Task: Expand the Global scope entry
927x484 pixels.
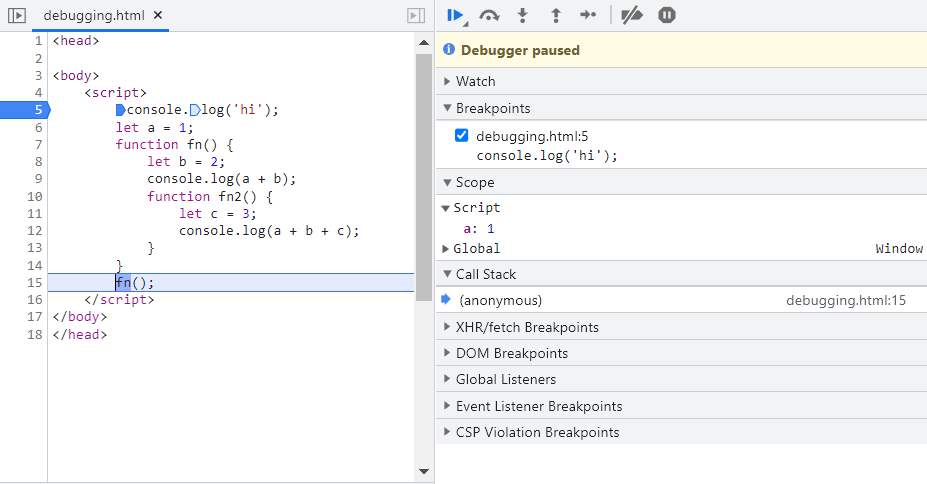Action: tap(446, 249)
